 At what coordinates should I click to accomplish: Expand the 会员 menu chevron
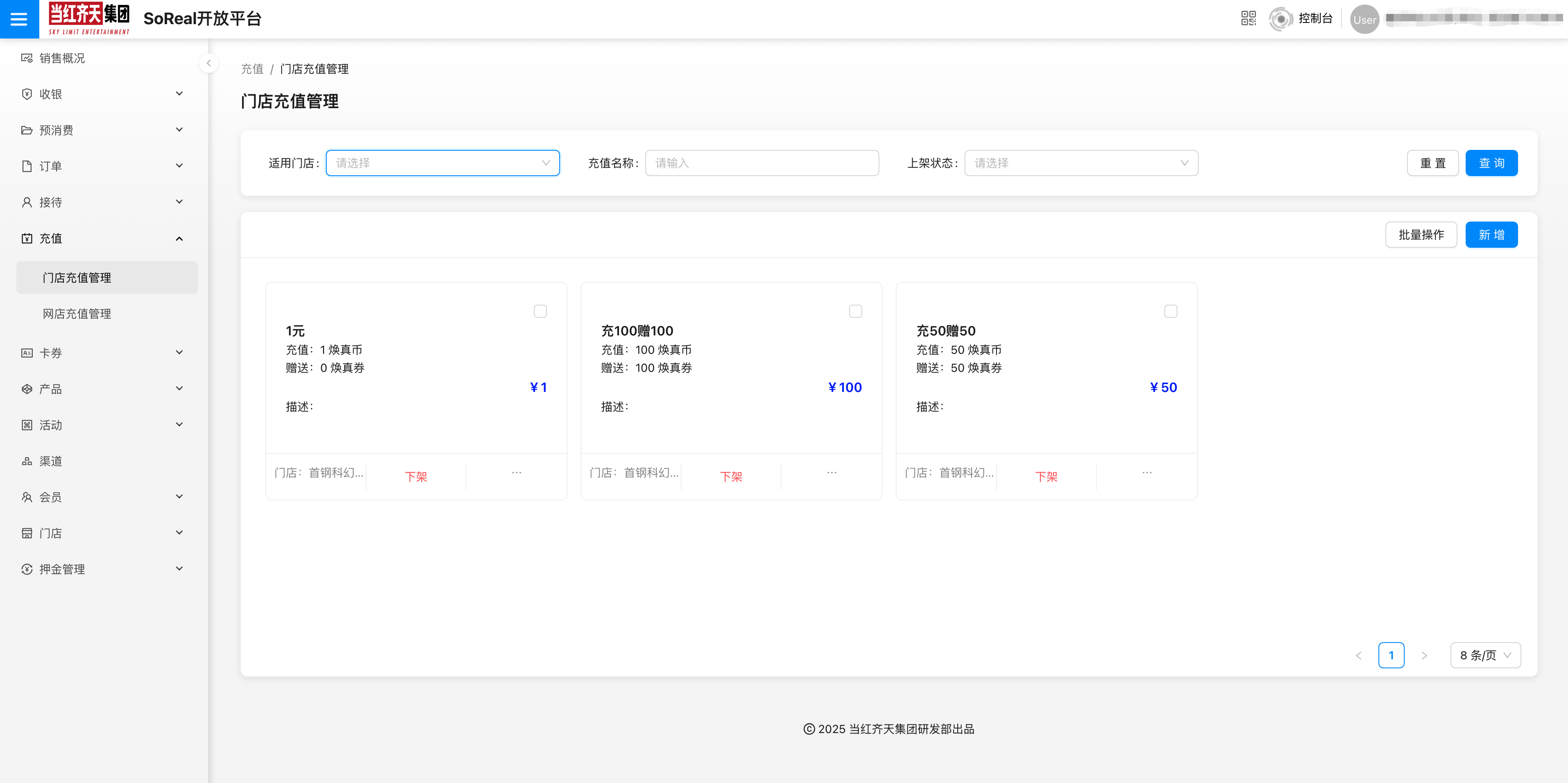coord(180,497)
